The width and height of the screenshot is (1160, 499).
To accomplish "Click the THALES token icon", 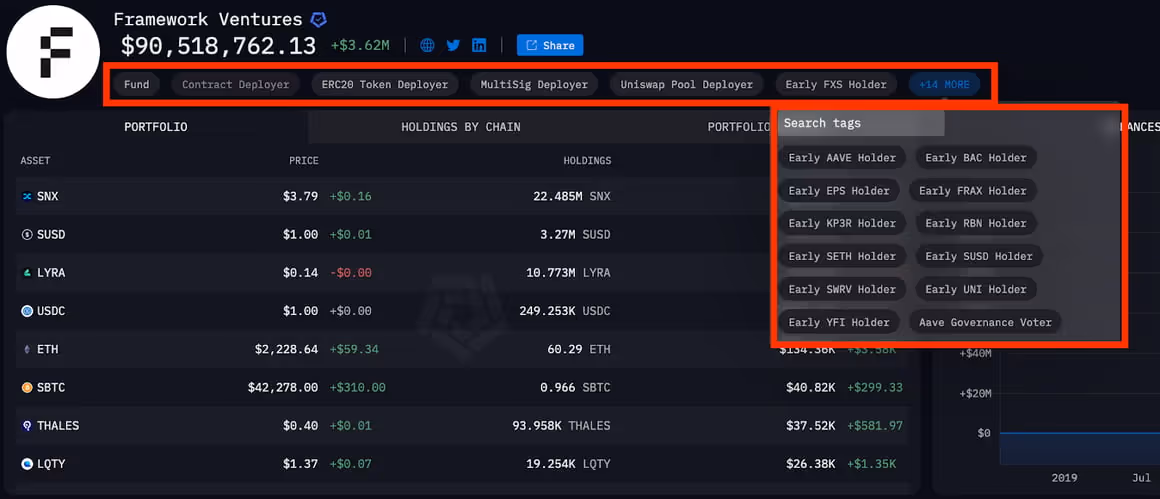I will click(27, 426).
